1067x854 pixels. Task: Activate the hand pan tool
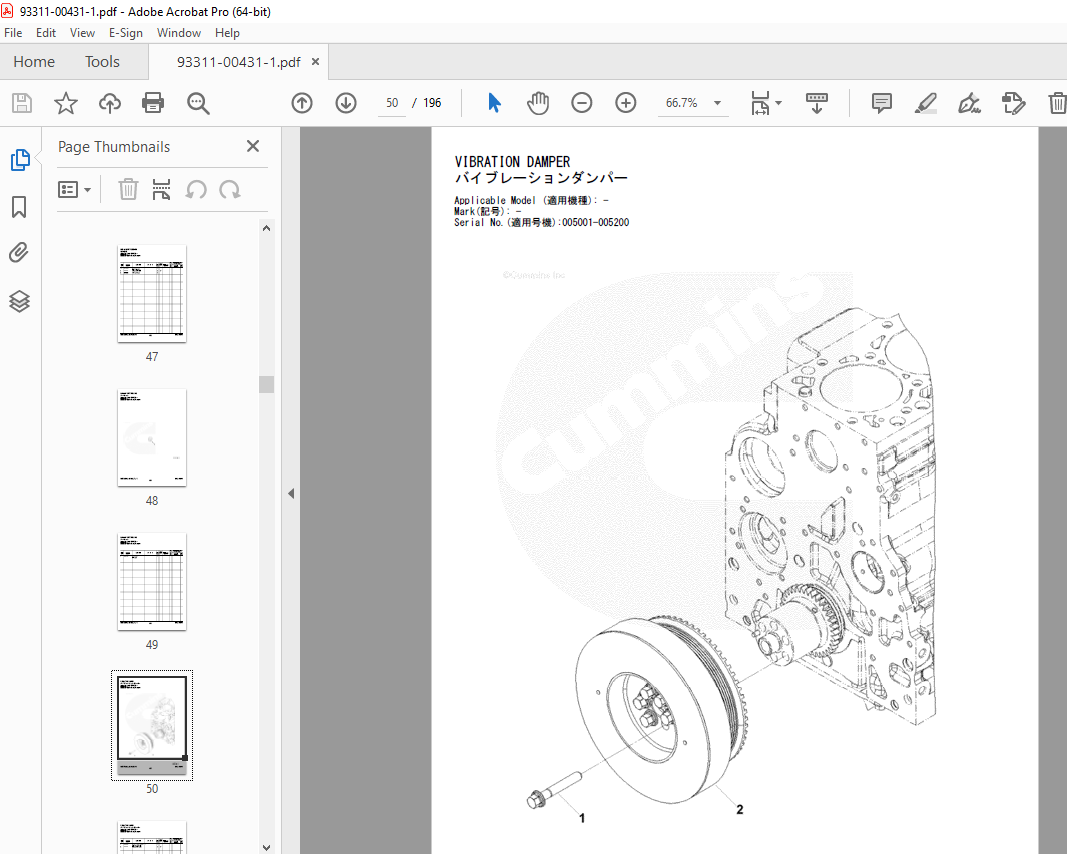tap(538, 103)
